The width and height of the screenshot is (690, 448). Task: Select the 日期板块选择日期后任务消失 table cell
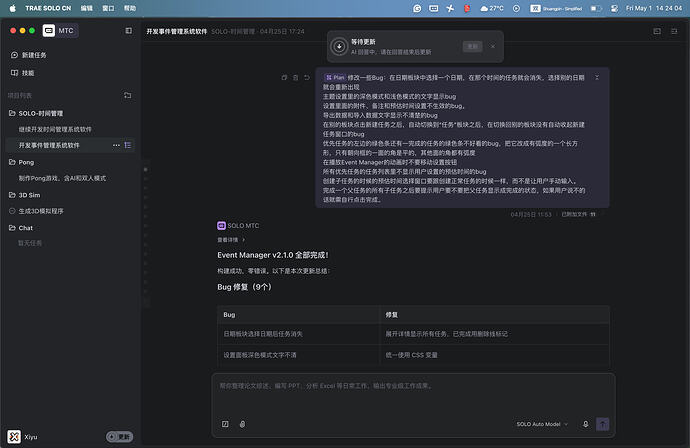click(x=298, y=334)
